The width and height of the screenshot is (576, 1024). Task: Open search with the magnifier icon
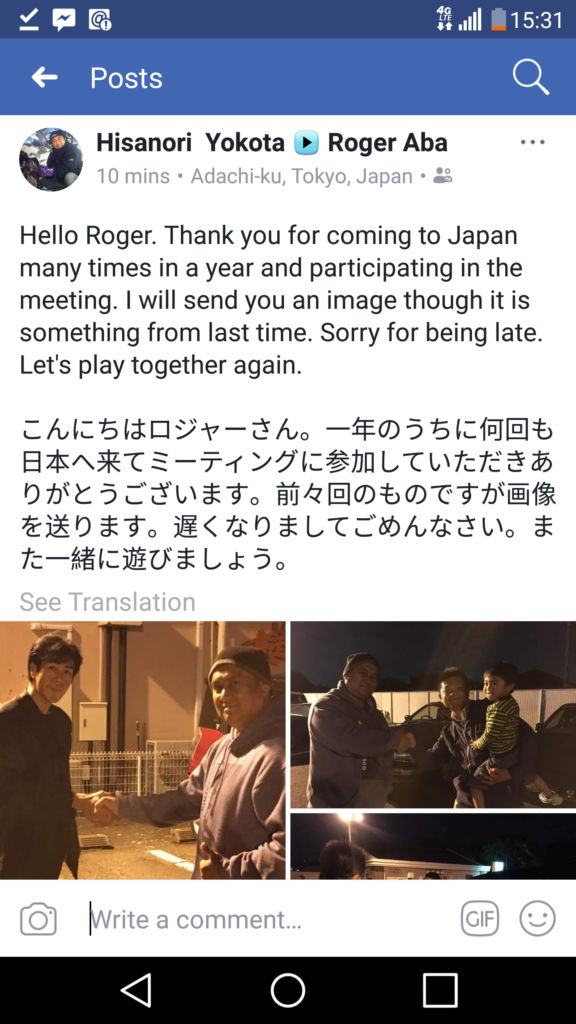pyautogui.click(x=530, y=77)
